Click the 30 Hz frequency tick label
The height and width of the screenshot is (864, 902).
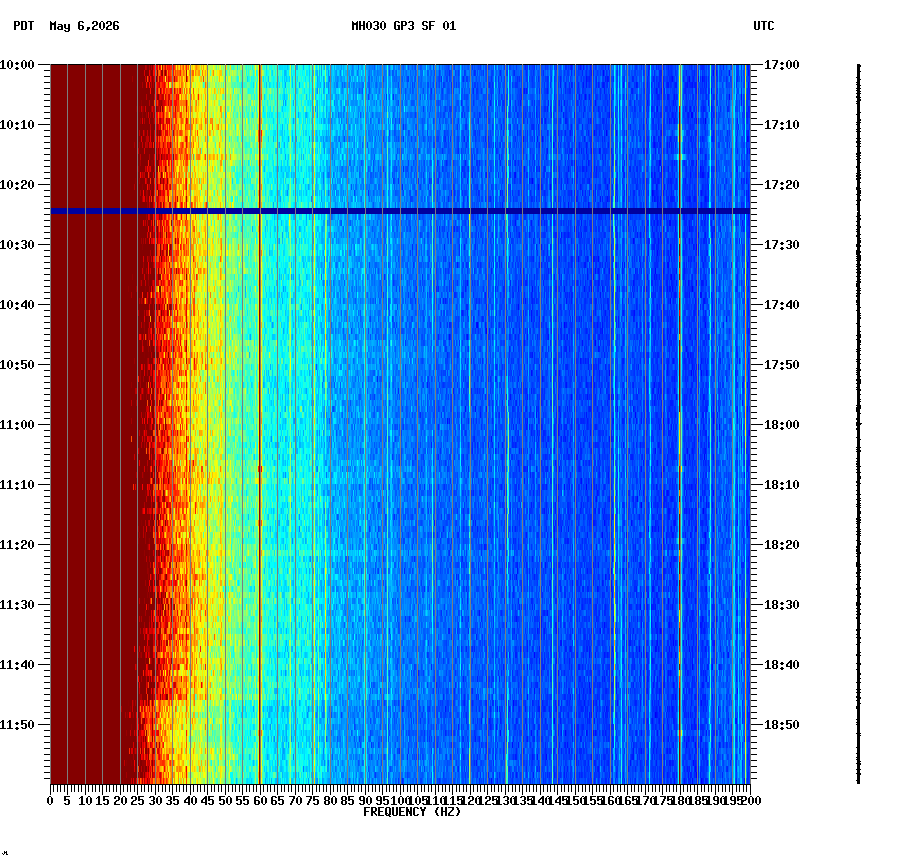click(x=155, y=801)
